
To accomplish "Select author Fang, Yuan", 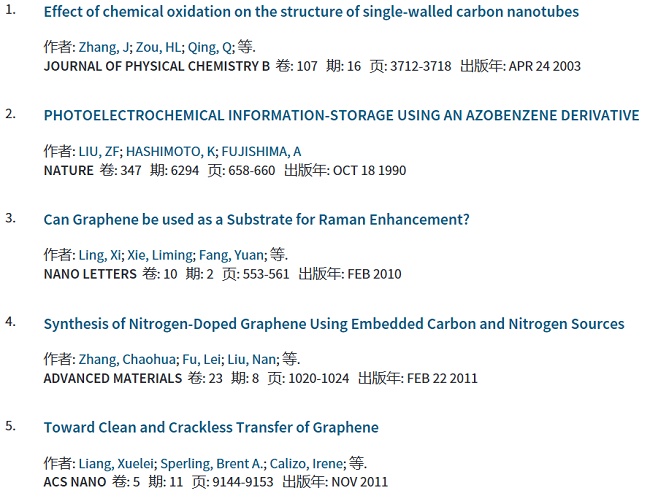I will click(x=231, y=255).
